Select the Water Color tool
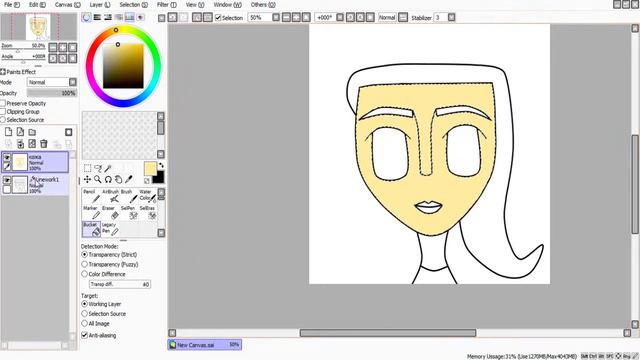Image resolution: width=640 pixels, height=360 pixels. [147, 196]
